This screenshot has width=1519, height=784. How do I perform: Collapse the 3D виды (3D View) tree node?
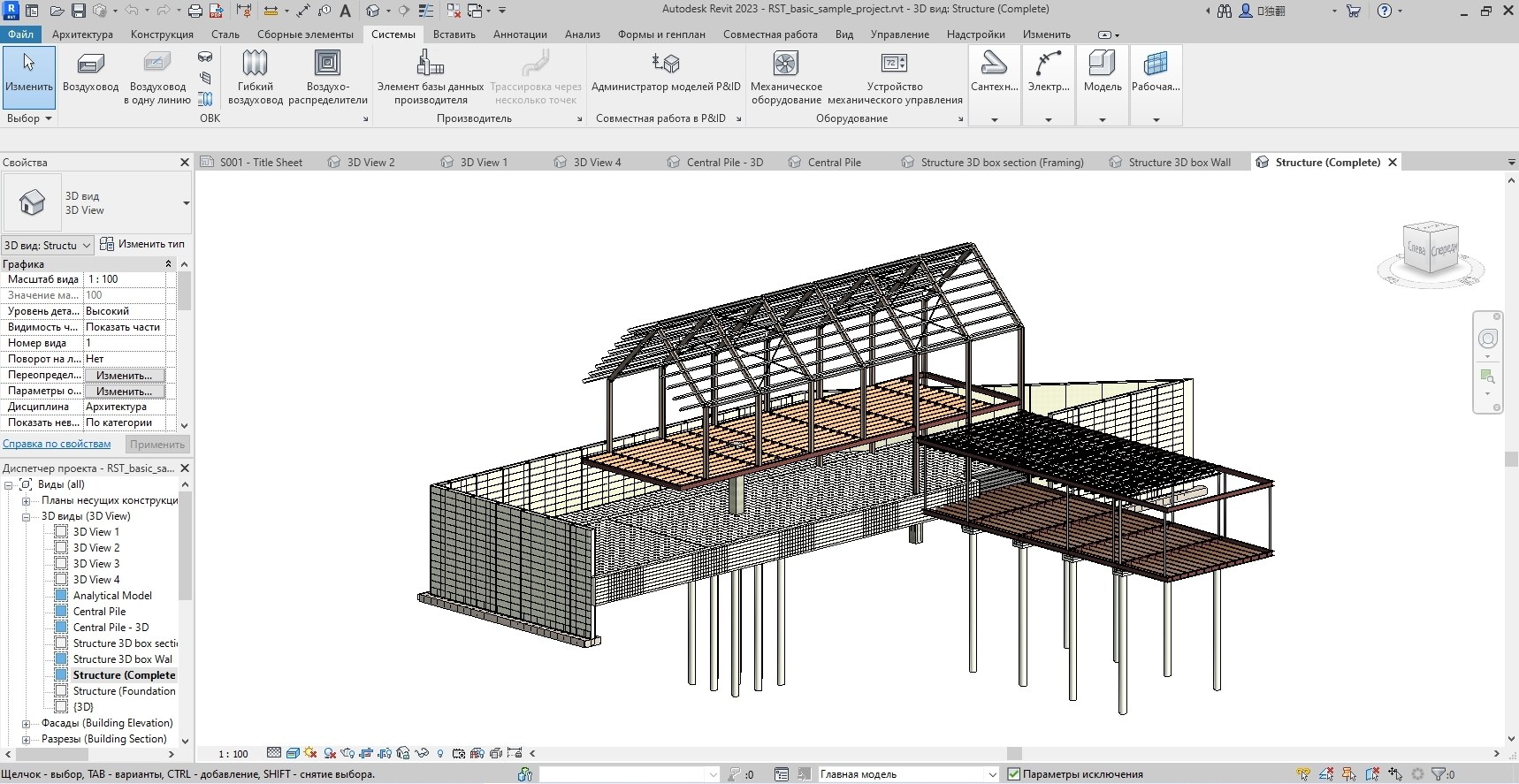coord(27,516)
